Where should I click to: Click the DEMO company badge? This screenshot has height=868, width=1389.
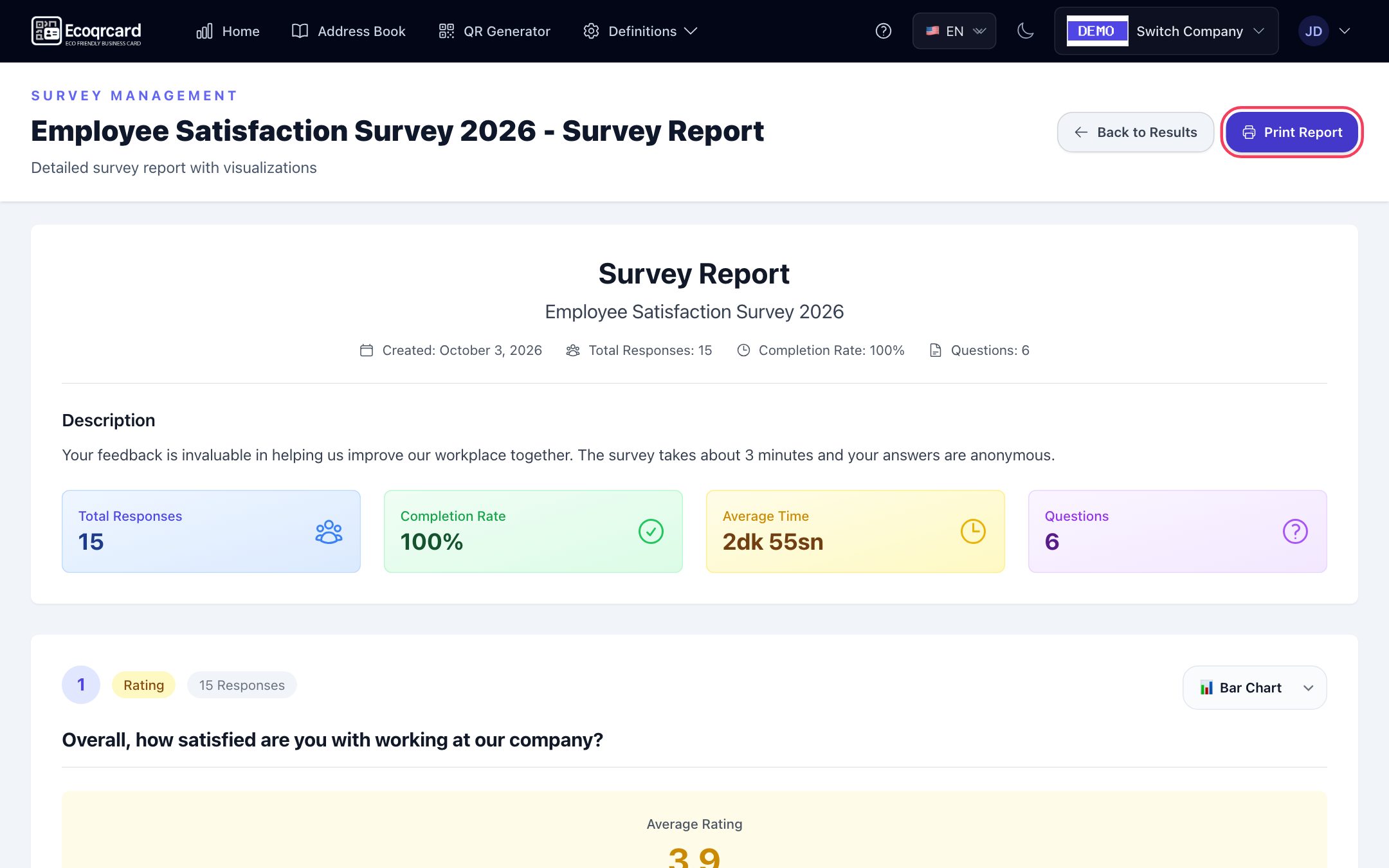pyautogui.click(x=1097, y=31)
